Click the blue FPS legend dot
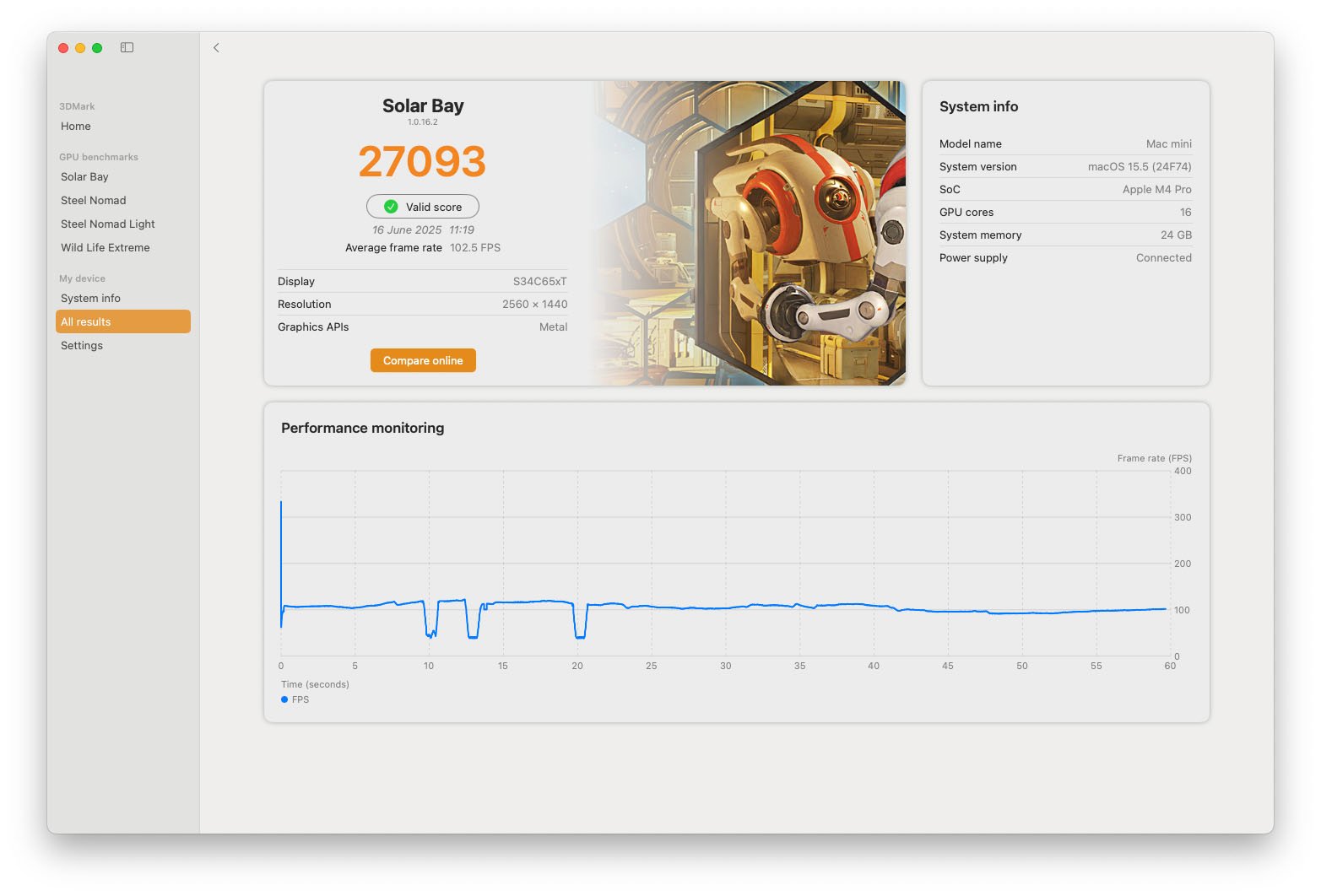 [x=284, y=699]
